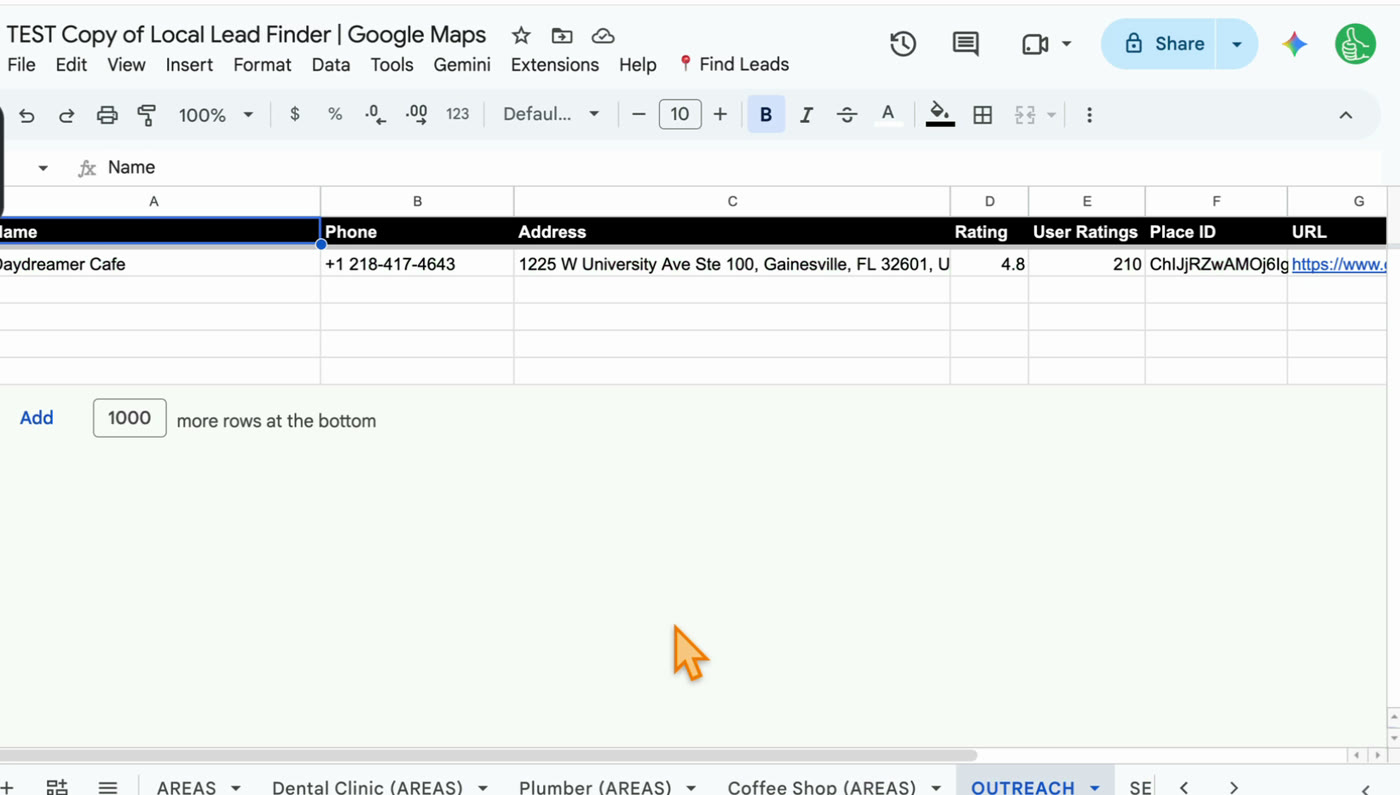Open the Extensions menu
Screen dimensions: 1400x795
[x=555, y=65]
